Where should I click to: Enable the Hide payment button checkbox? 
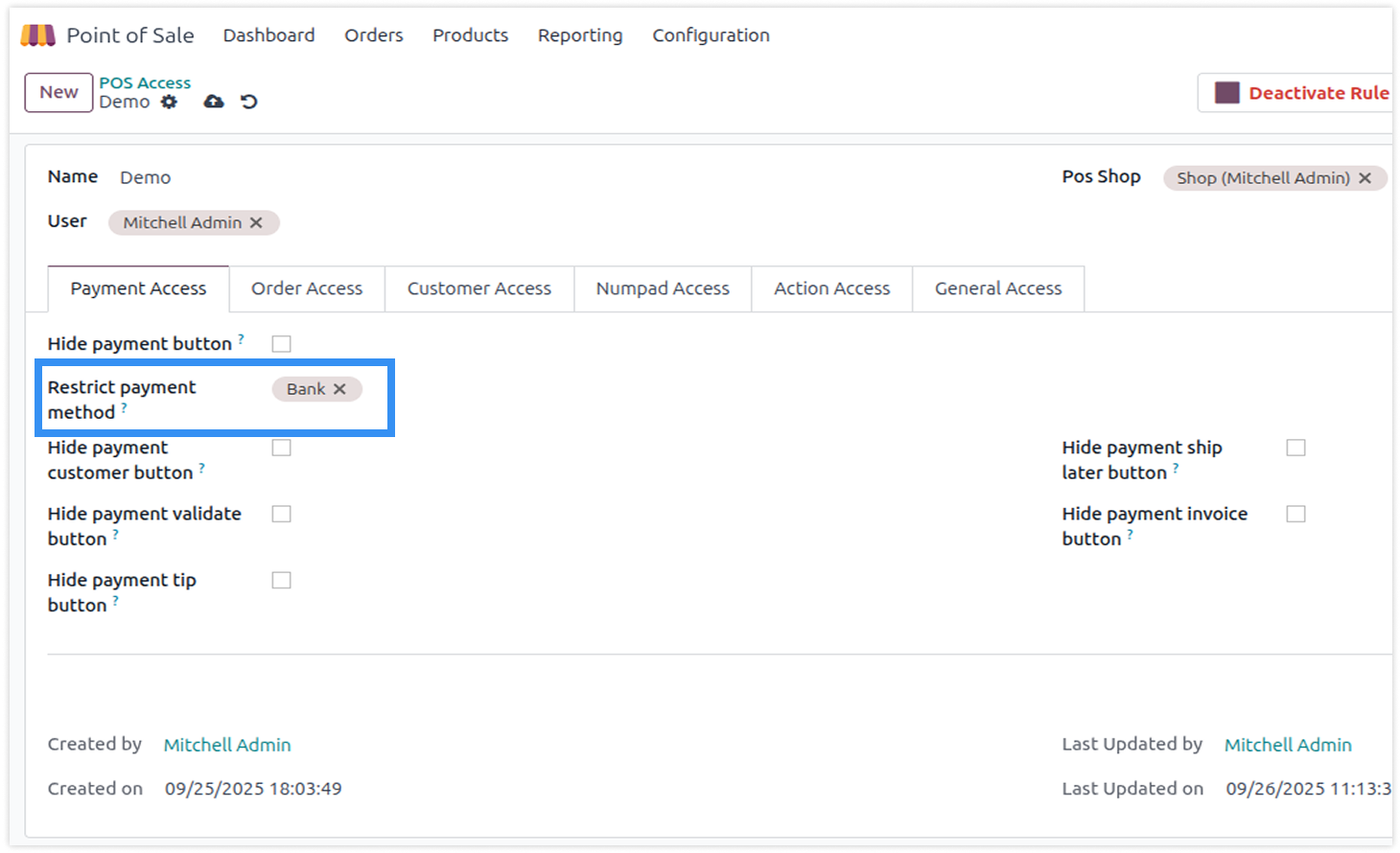(281, 344)
